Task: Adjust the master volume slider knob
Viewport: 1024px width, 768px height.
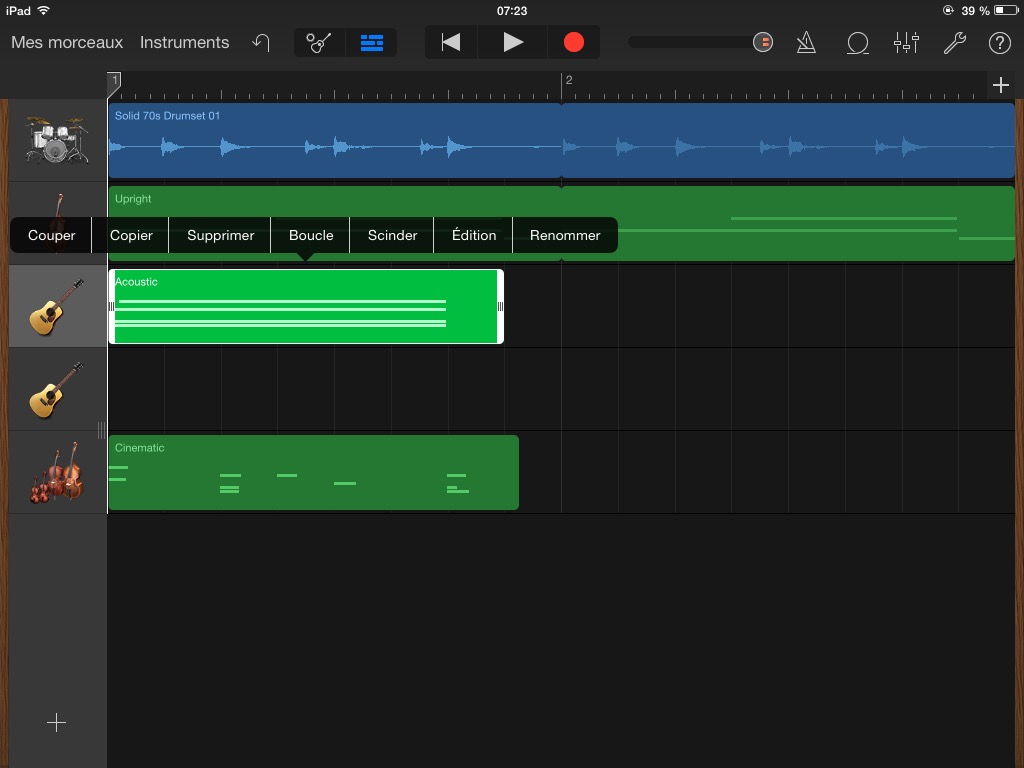Action: point(763,43)
